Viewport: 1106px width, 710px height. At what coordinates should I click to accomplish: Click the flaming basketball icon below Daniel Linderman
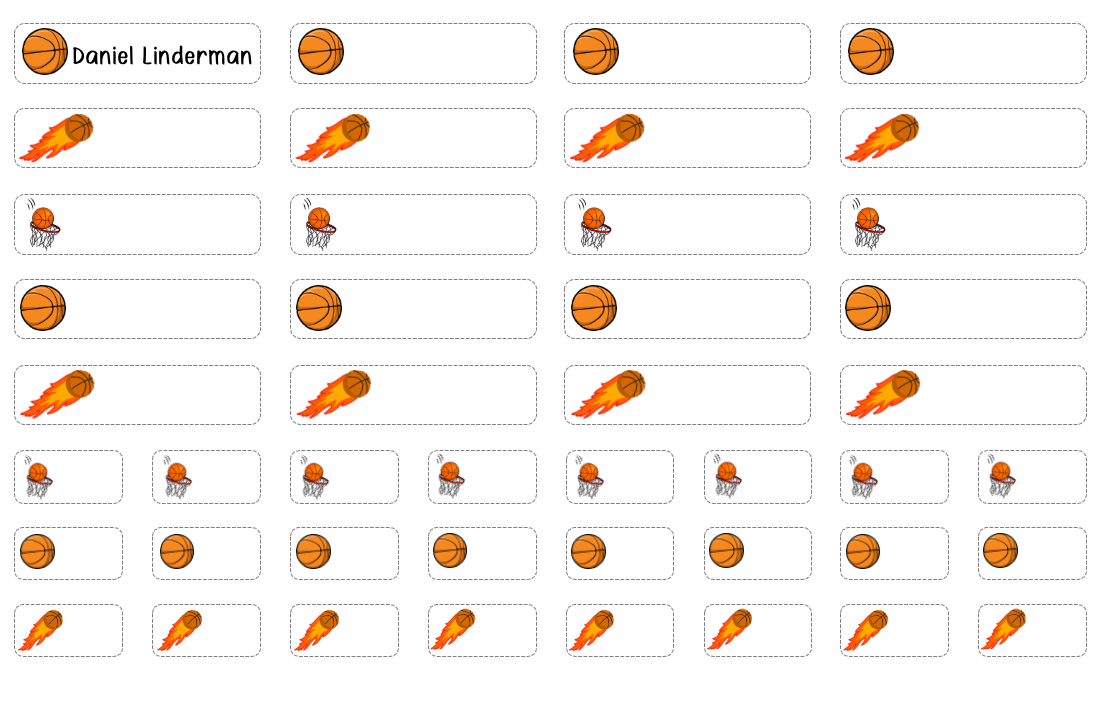[x=57, y=138]
